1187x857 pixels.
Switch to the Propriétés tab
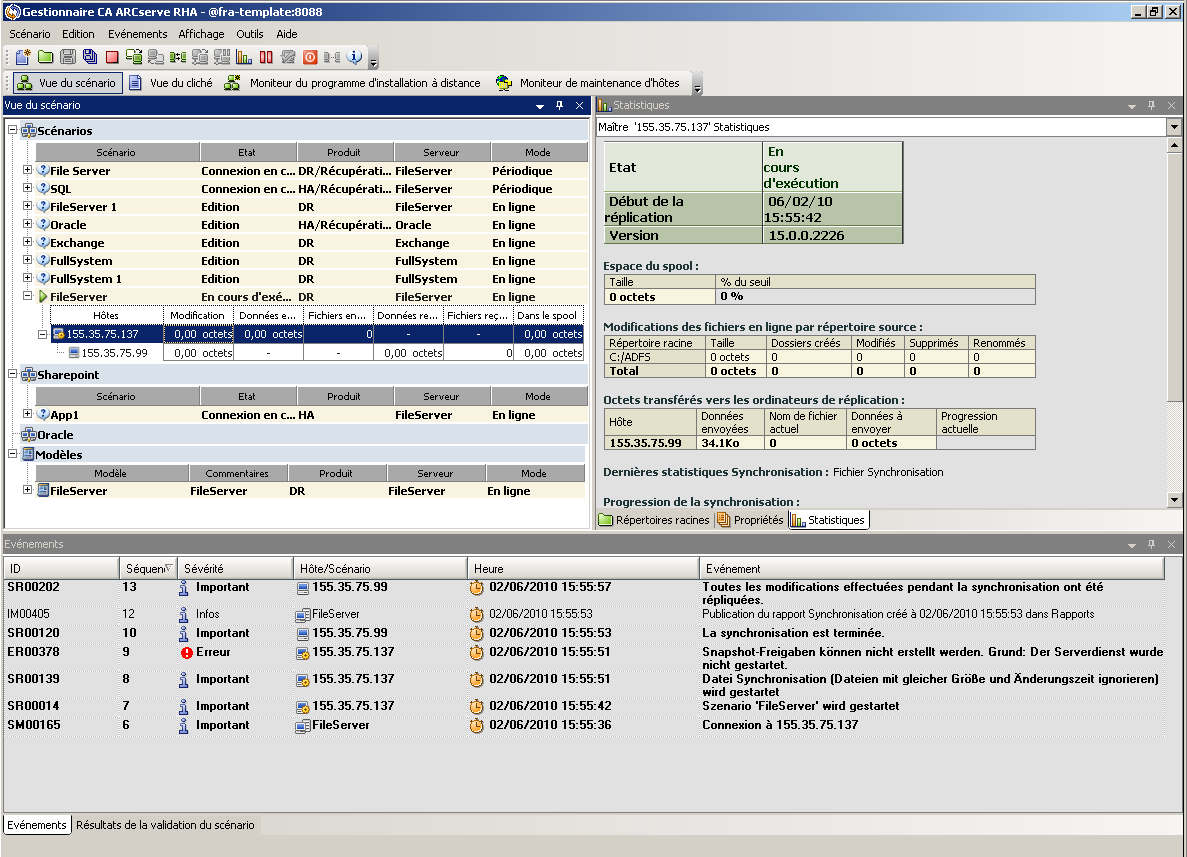tap(750, 520)
